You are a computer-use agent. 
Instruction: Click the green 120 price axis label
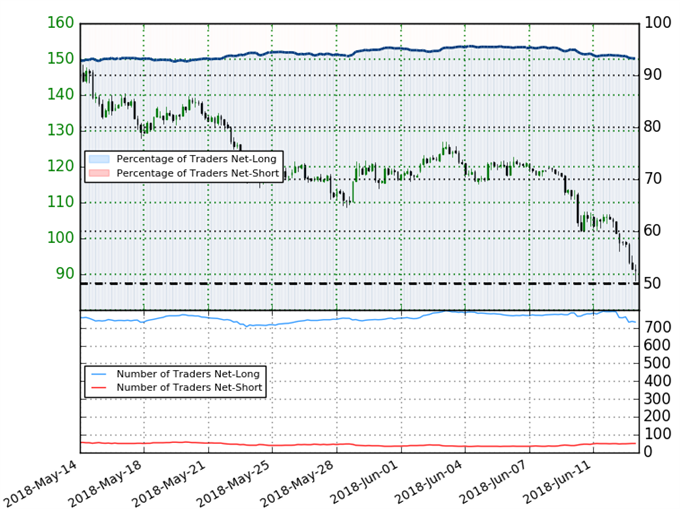(61, 166)
